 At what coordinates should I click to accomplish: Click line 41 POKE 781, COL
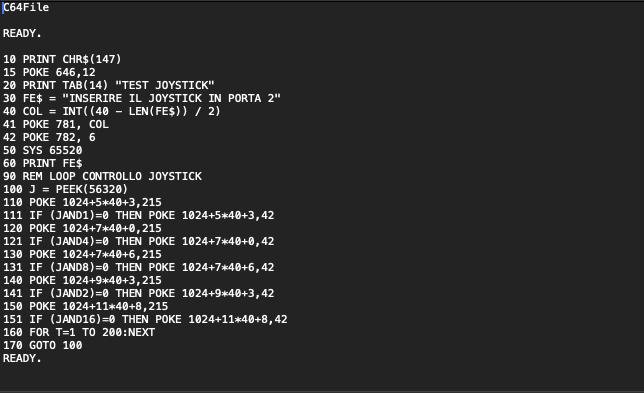click(56, 124)
